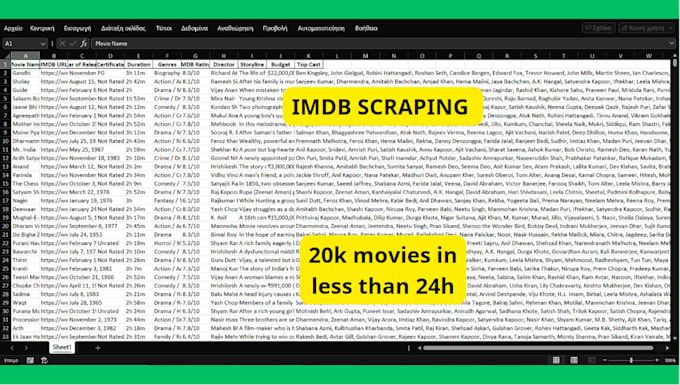
Task: Click the Genres header cell
Action: pos(167,64)
